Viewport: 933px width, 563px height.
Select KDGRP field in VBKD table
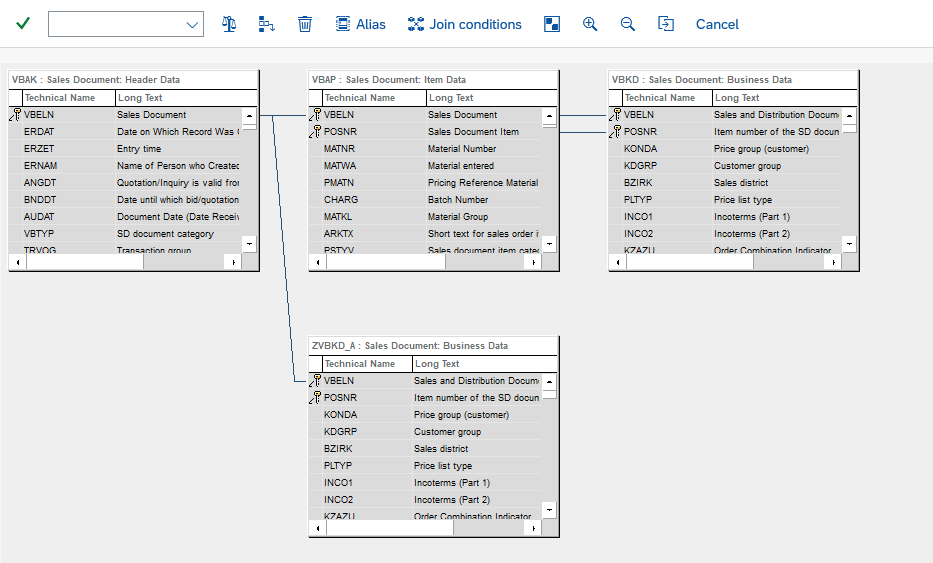(725, 165)
